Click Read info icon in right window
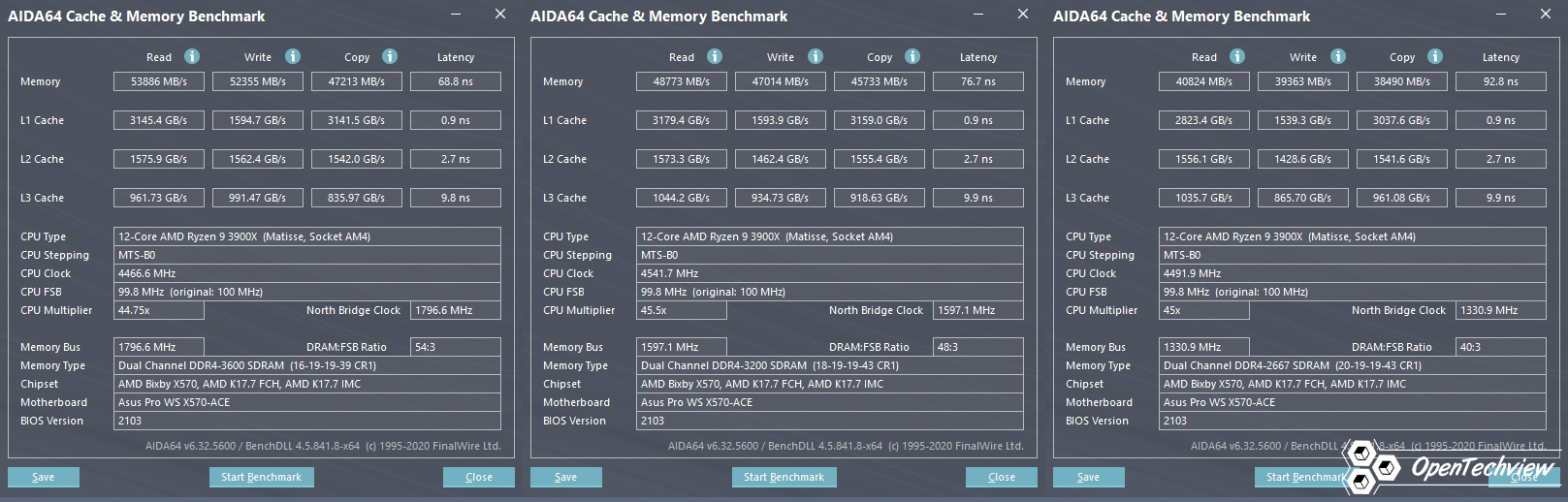Image resolution: width=1568 pixels, height=502 pixels. click(1237, 56)
